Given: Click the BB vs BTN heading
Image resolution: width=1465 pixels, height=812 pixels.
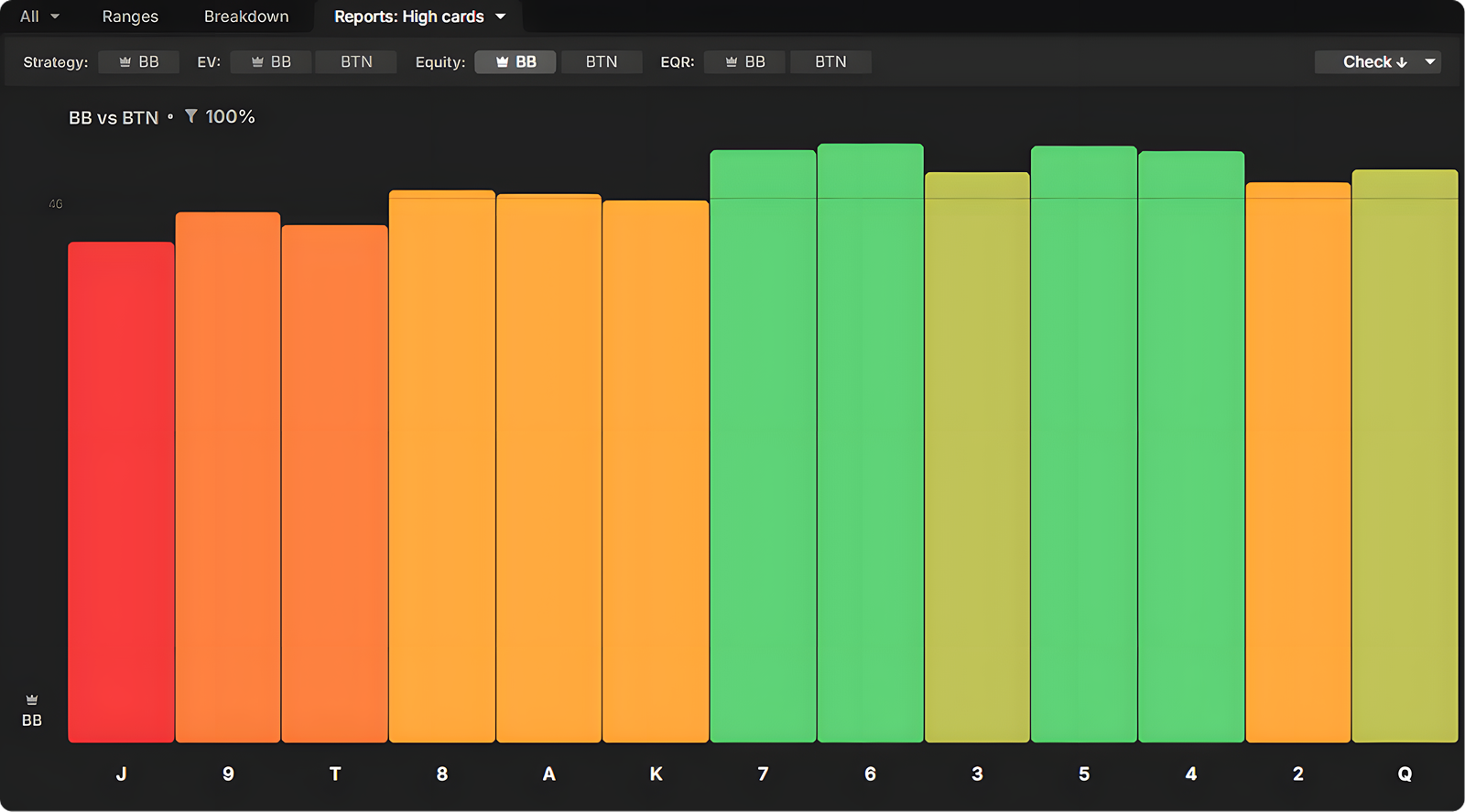Looking at the screenshot, I should click(x=114, y=117).
